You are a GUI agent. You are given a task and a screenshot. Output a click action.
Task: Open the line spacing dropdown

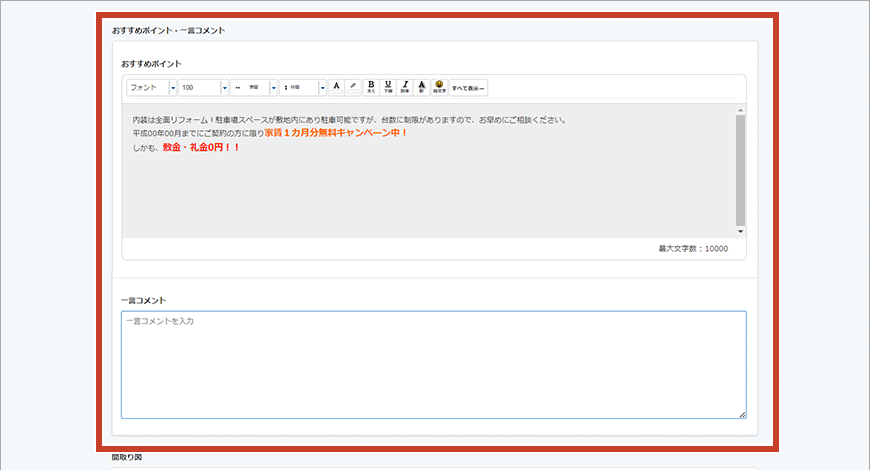[322, 88]
